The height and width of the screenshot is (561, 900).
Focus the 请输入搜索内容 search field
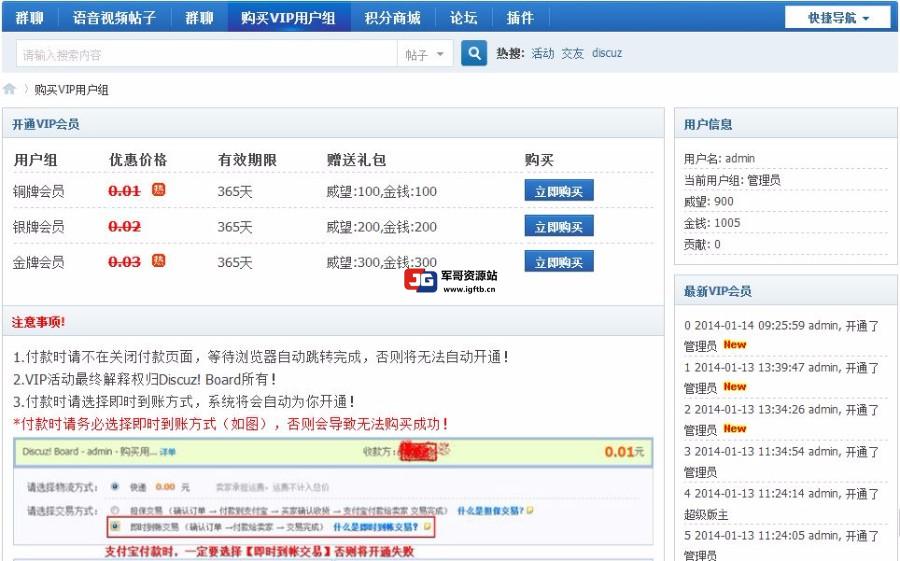205,55
